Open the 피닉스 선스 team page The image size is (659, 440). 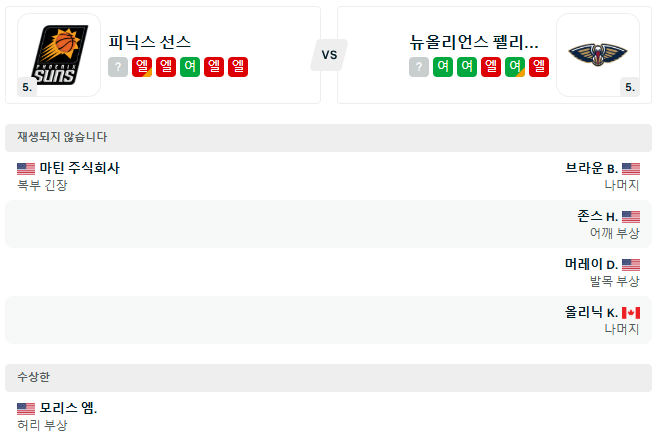coord(150,42)
